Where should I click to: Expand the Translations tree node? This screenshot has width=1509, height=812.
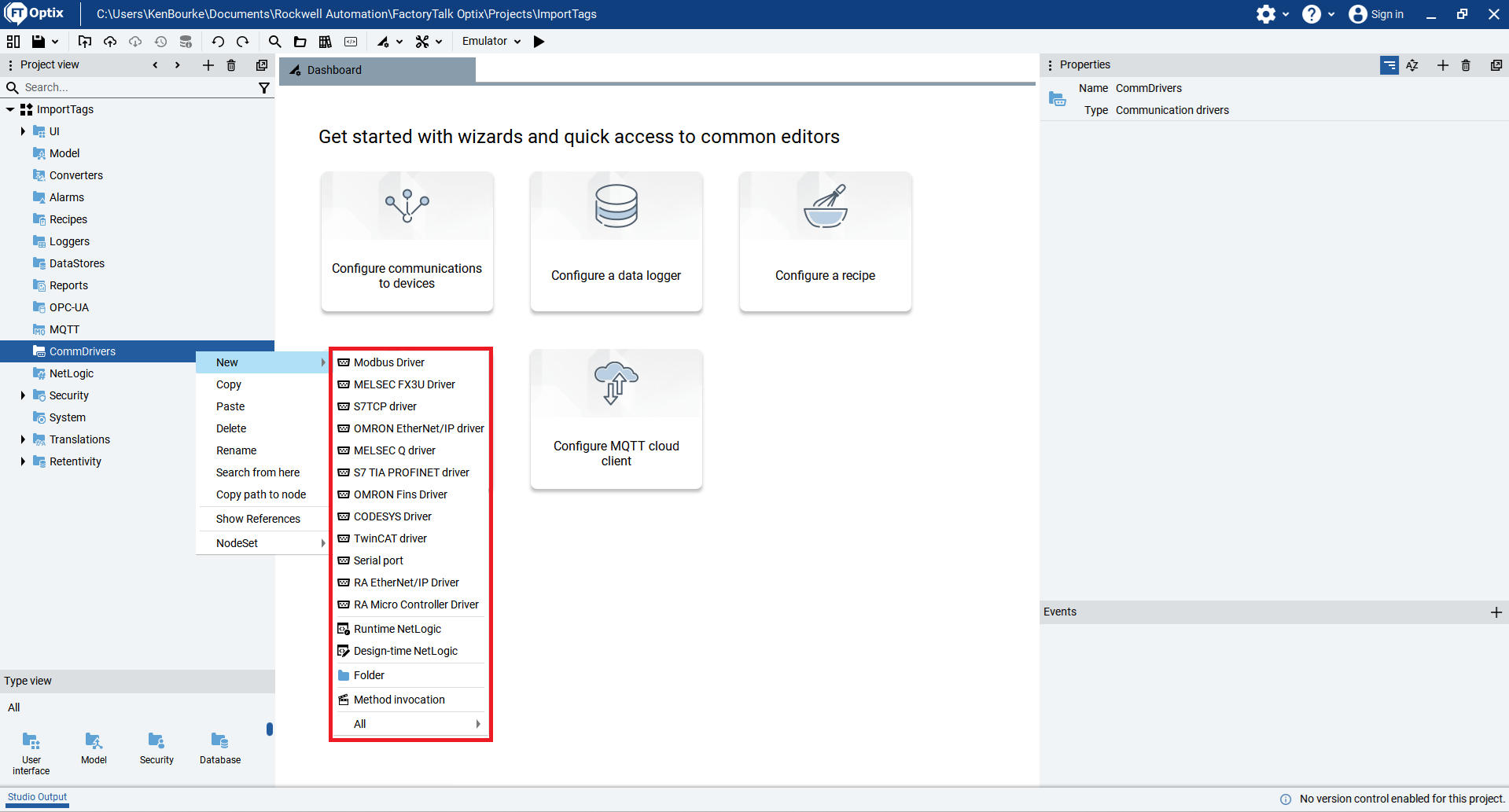(x=23, y=439)
